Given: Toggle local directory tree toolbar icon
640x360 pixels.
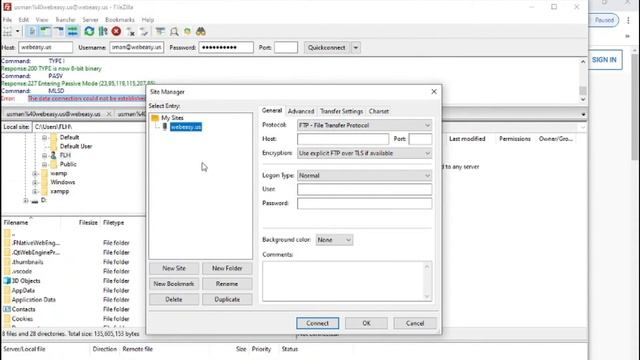Looking at the screenshot, I should click(45, 31).
